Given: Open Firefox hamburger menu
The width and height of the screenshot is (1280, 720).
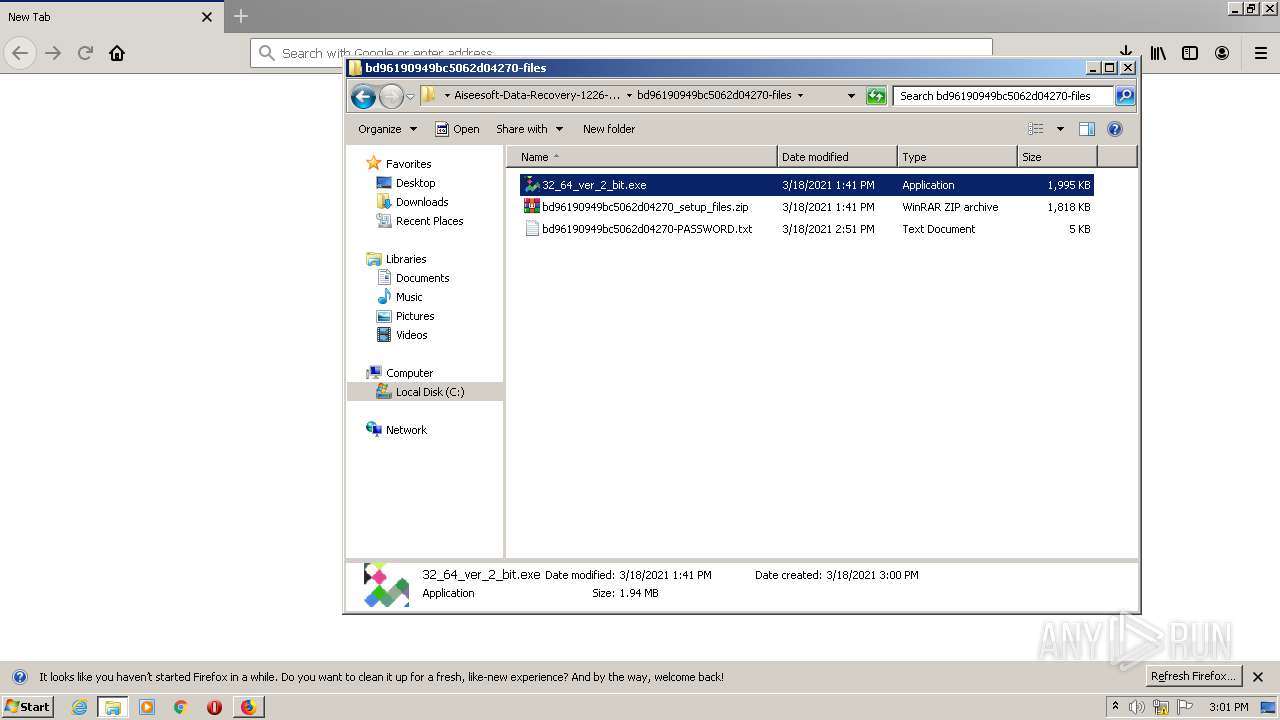Looking at the screenshot, I should 1261,53.
